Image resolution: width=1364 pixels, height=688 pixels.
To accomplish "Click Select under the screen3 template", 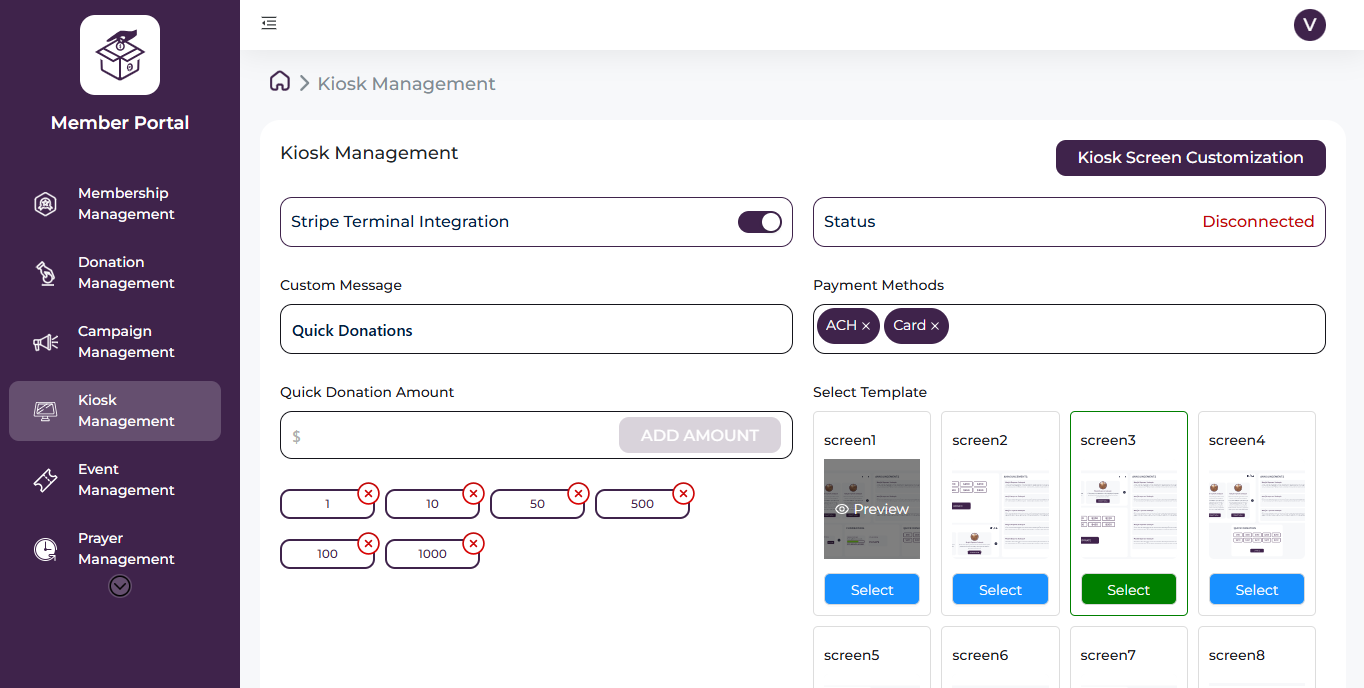I will pos(1128,589).
